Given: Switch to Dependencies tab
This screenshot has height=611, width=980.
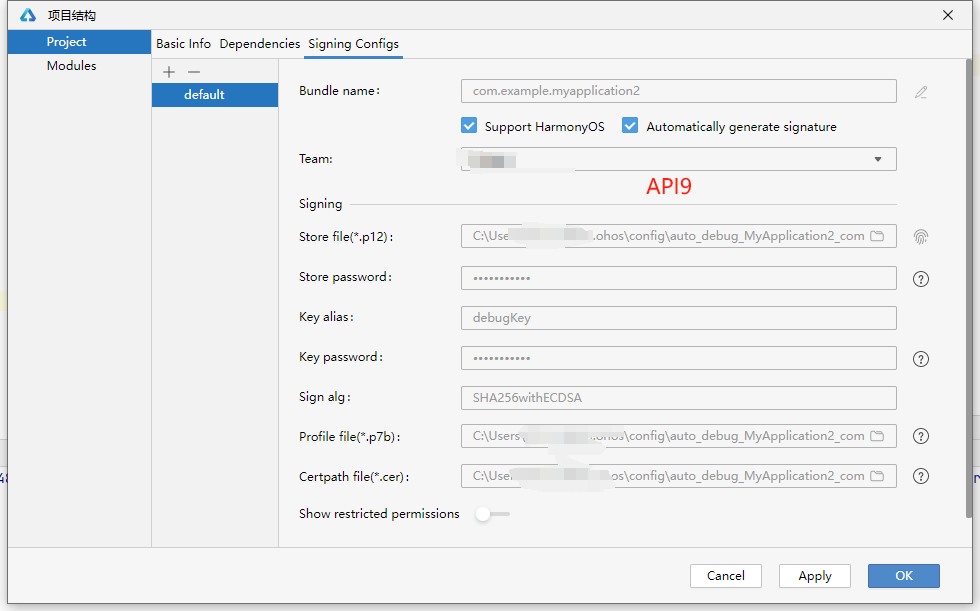Looking at the screenshot, I should point(259,44).
